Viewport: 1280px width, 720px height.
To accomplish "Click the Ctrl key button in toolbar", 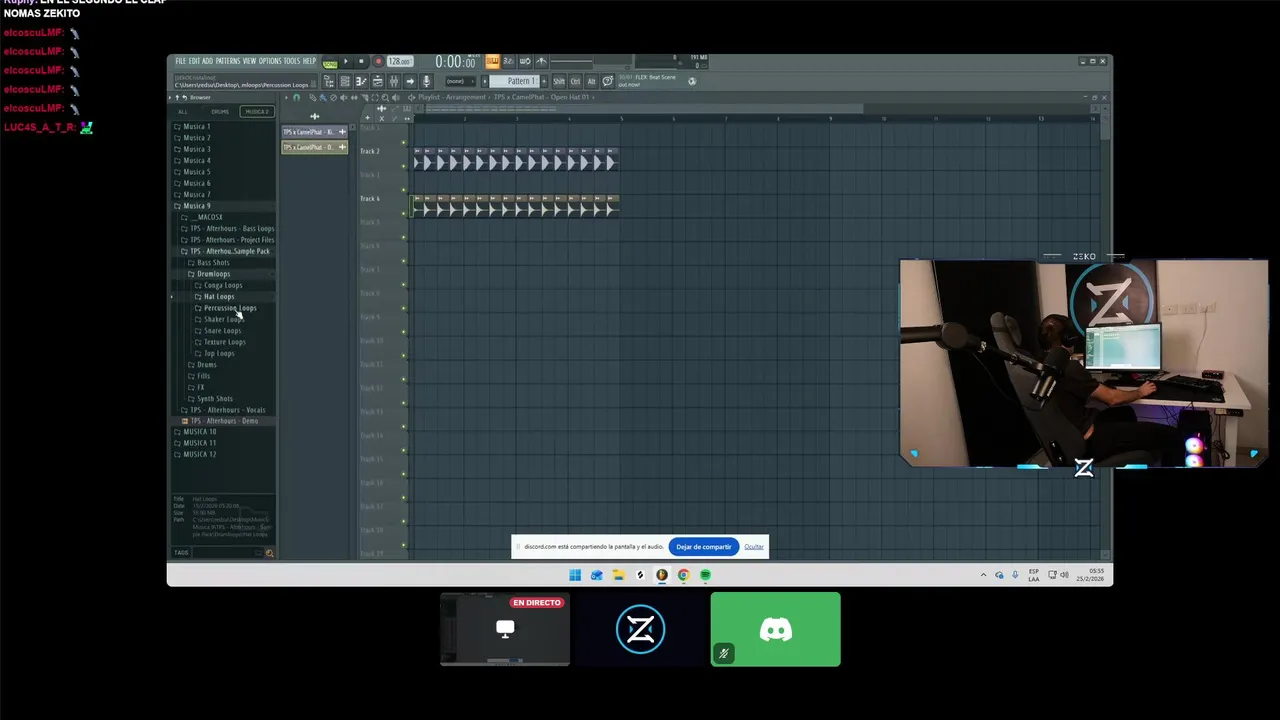I will pos(575,81).
